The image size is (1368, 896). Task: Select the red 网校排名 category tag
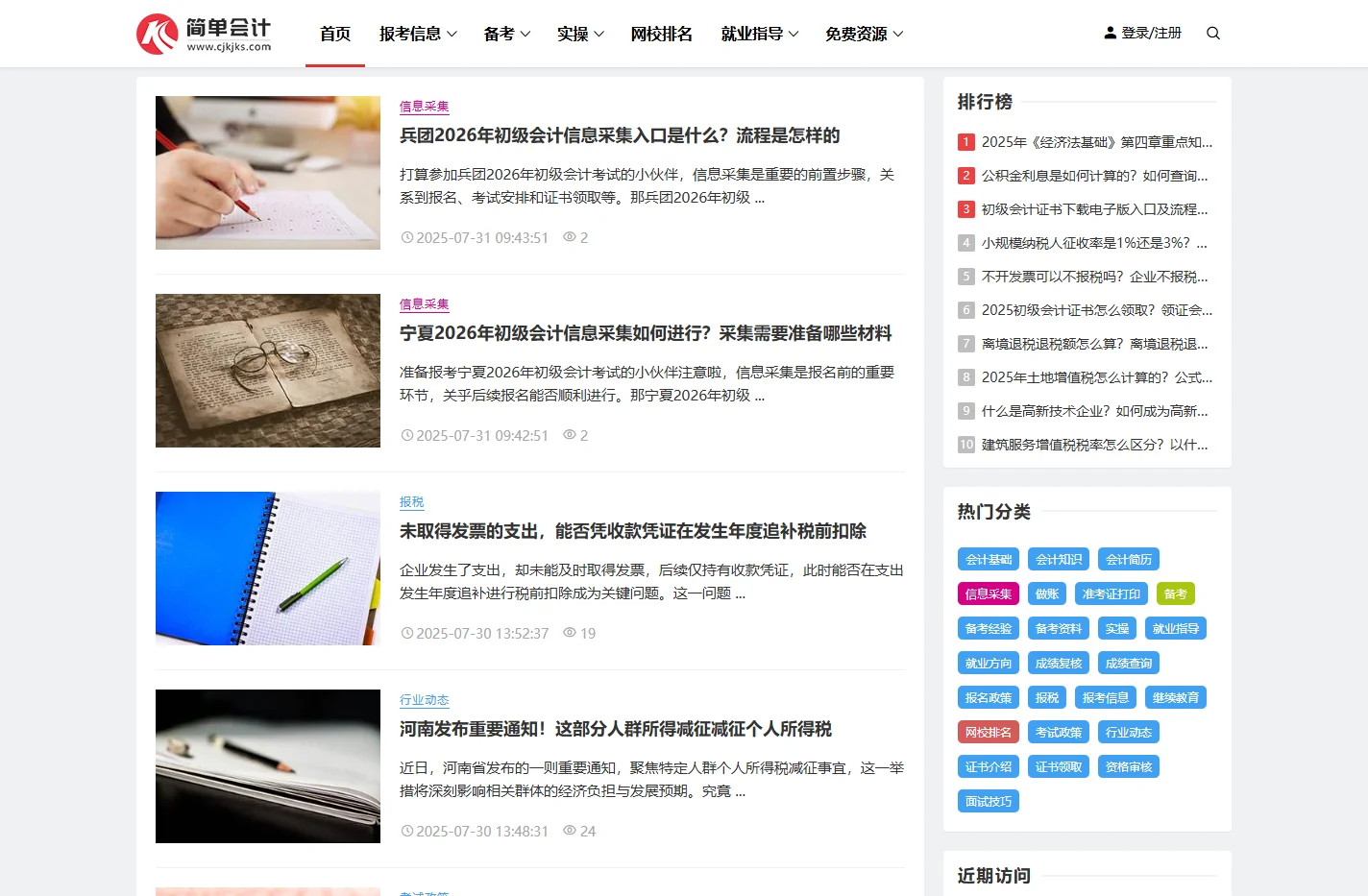click(989, 732)
